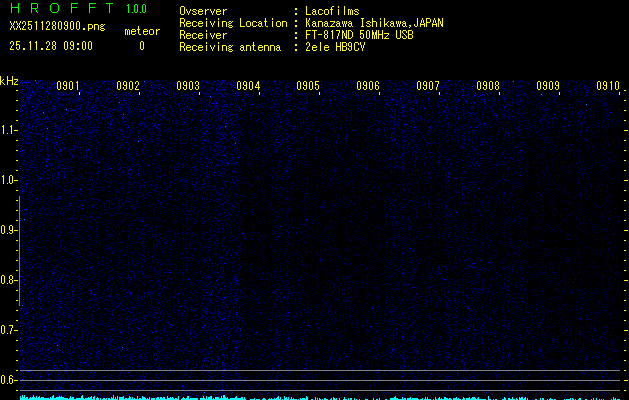Click the 0901 time marker
The width and height of the screenshot is (629, 400).
(x=69, y=87)
